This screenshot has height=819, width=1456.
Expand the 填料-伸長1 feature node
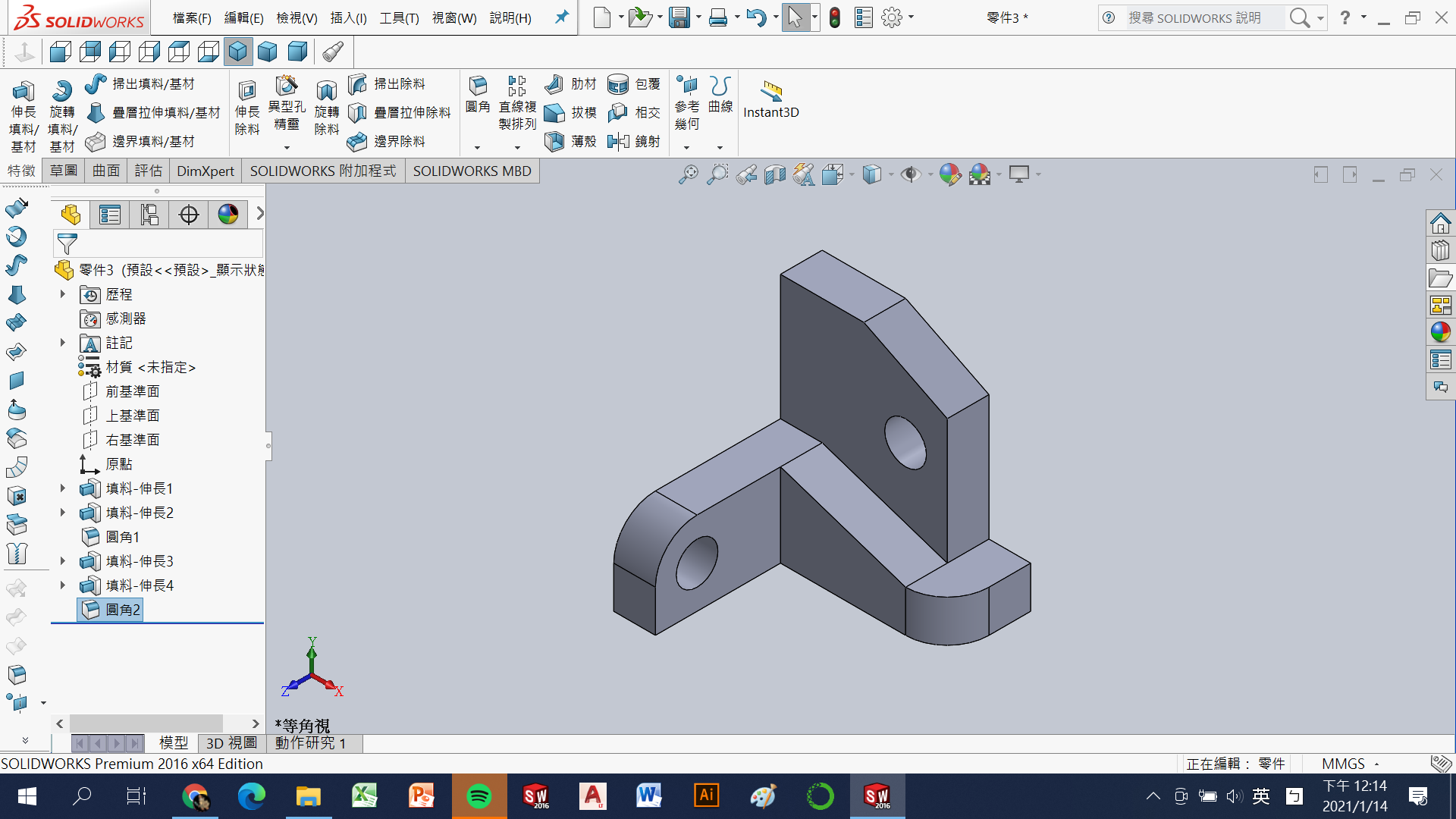(x=63, y=488)
